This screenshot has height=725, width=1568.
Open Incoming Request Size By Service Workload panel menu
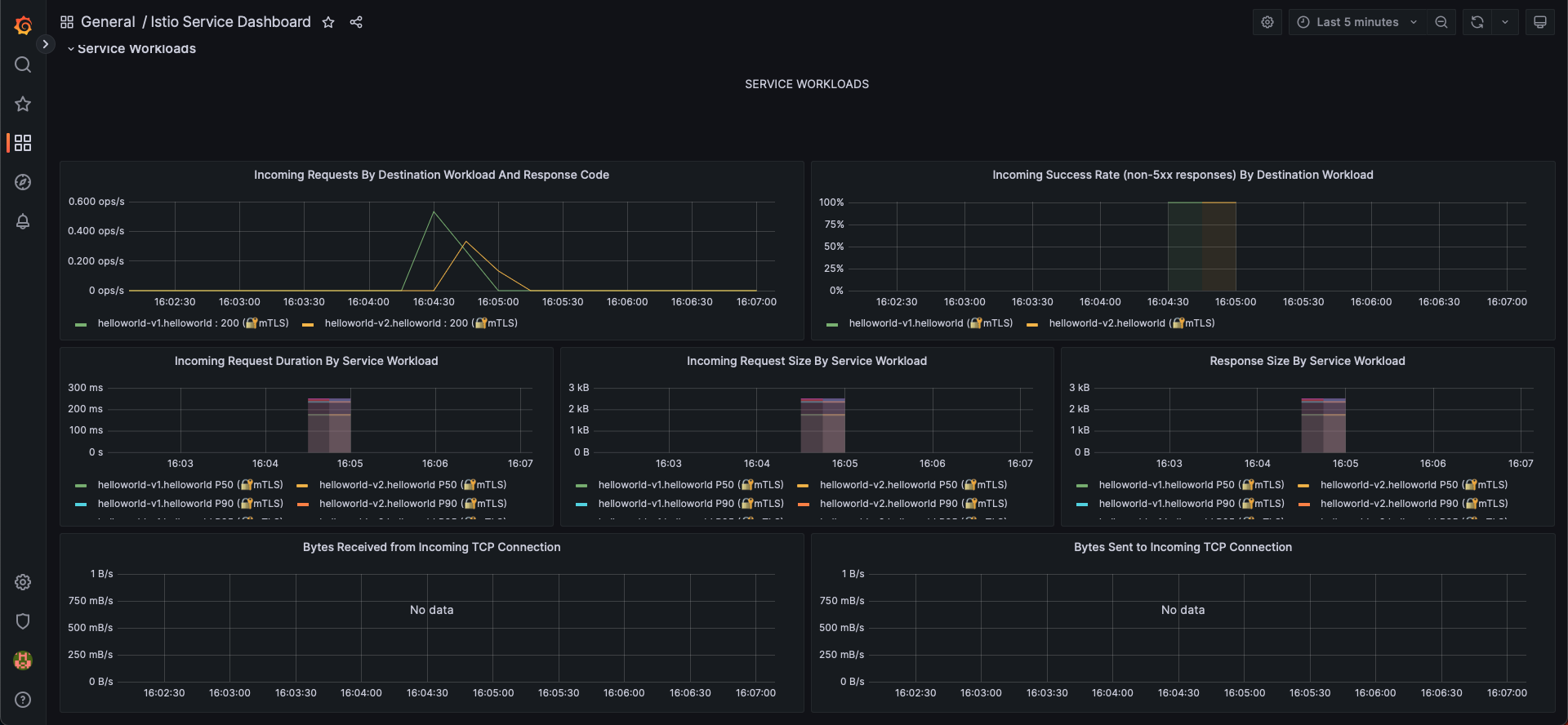point(807,361)
